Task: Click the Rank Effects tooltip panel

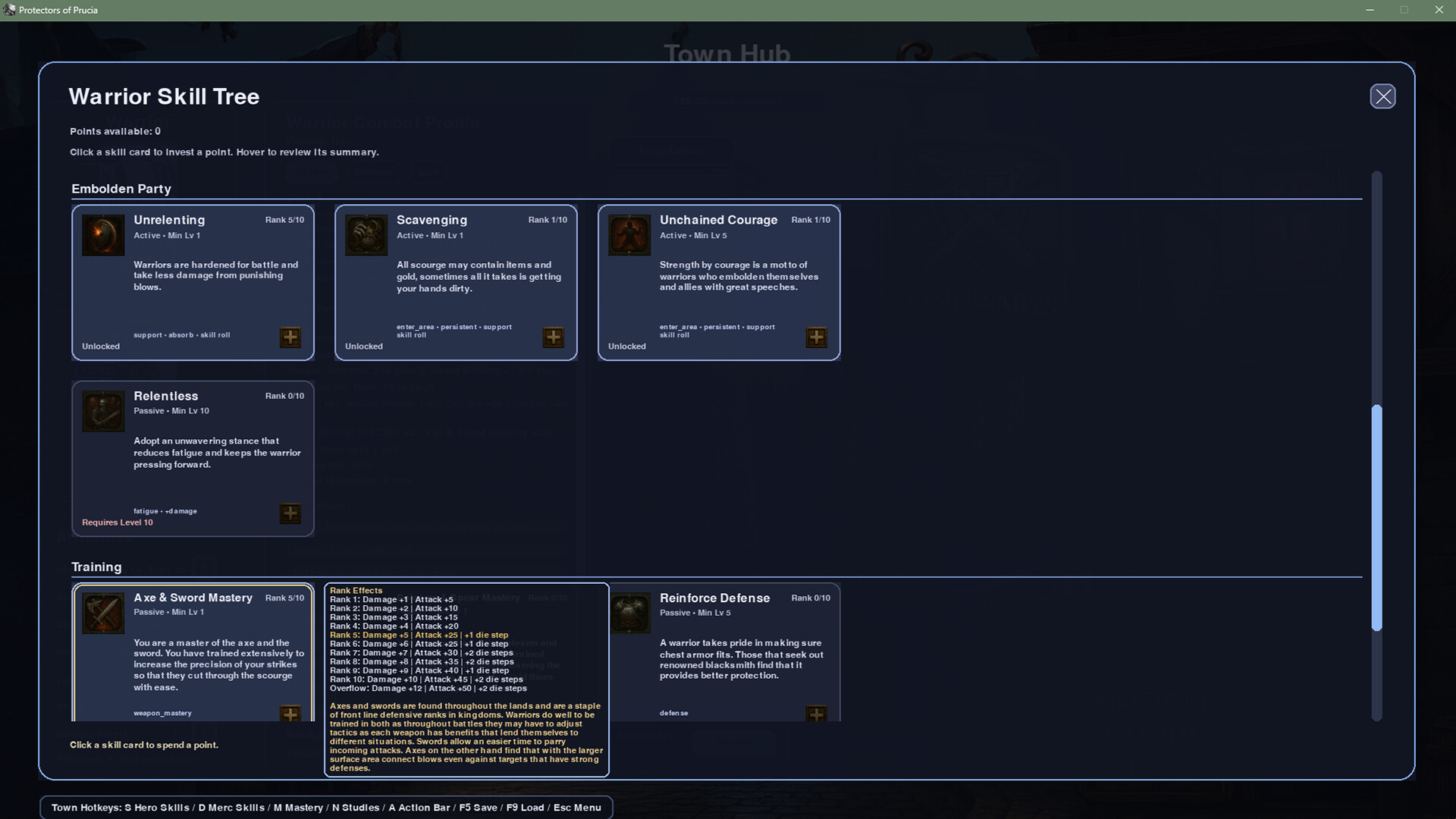Action: click(466, 679)
